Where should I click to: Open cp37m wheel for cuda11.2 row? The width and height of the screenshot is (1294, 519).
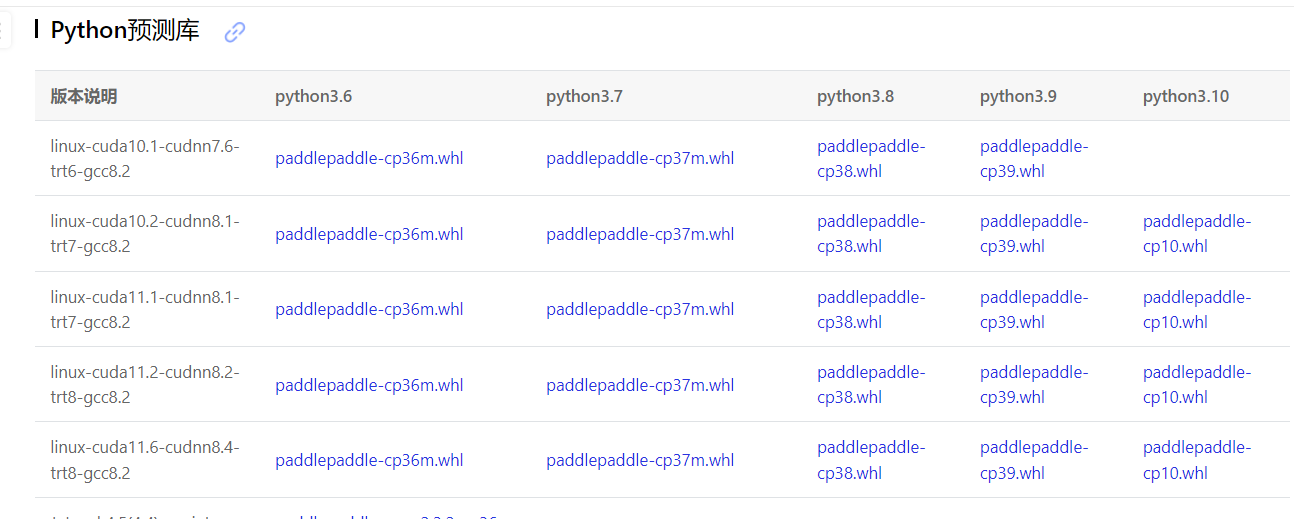(x=640, y=385)
